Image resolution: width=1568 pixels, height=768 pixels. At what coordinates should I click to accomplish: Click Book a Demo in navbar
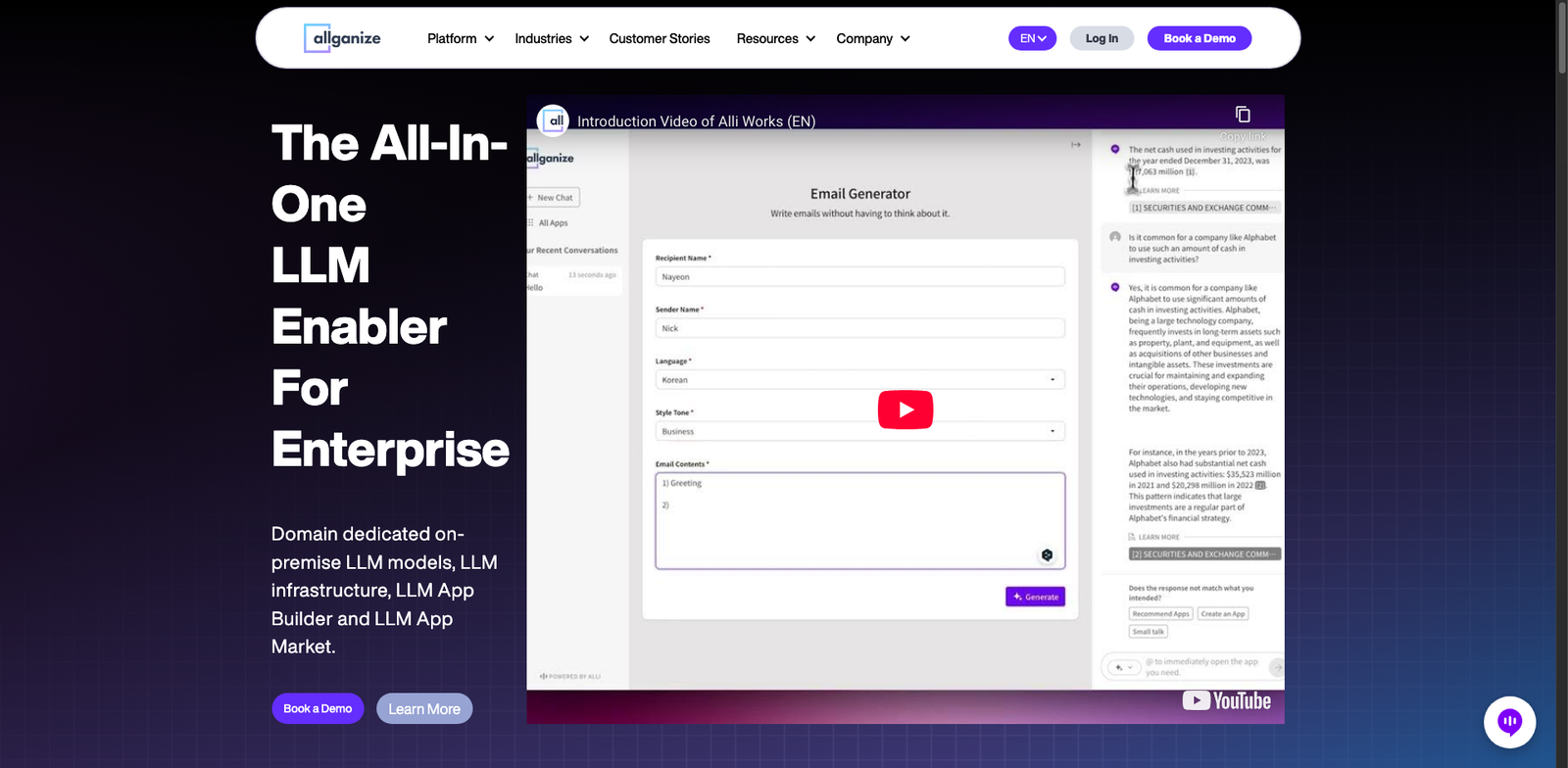tap(1199, 38)
